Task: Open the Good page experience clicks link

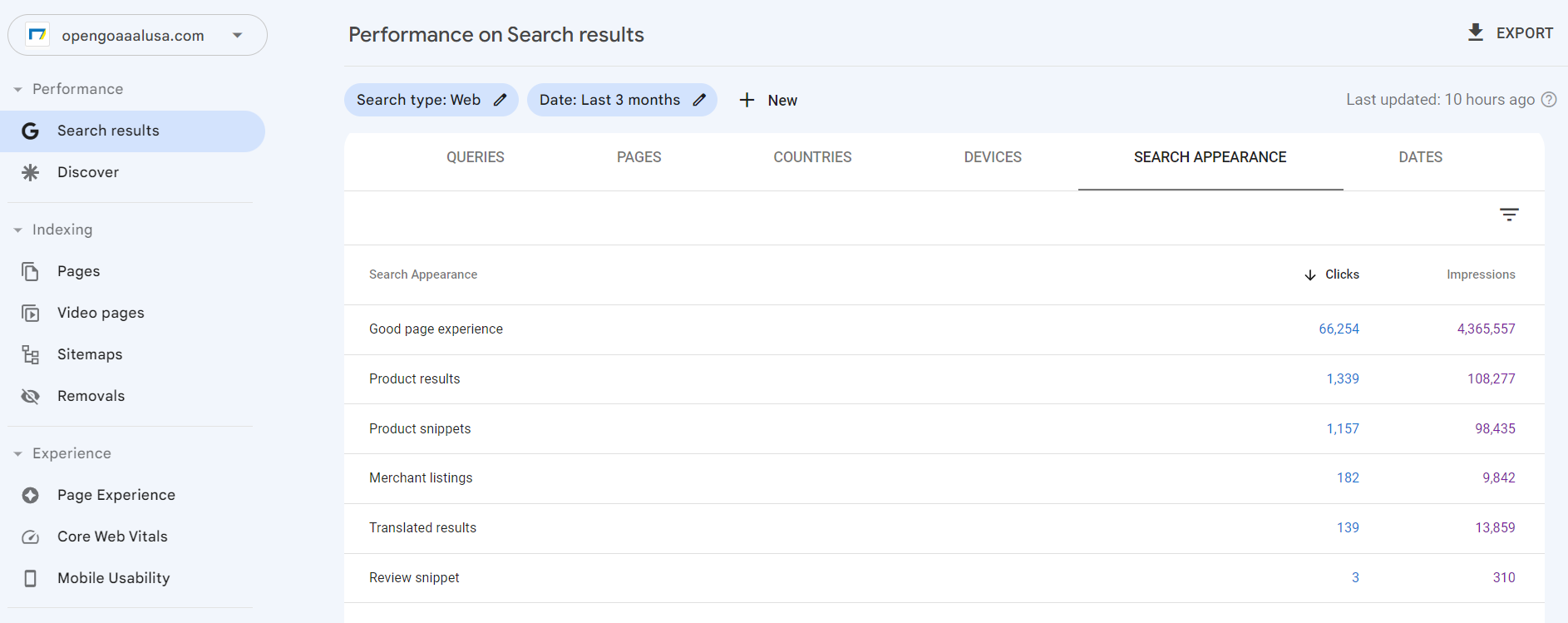Action: [x=1339, y=329]
